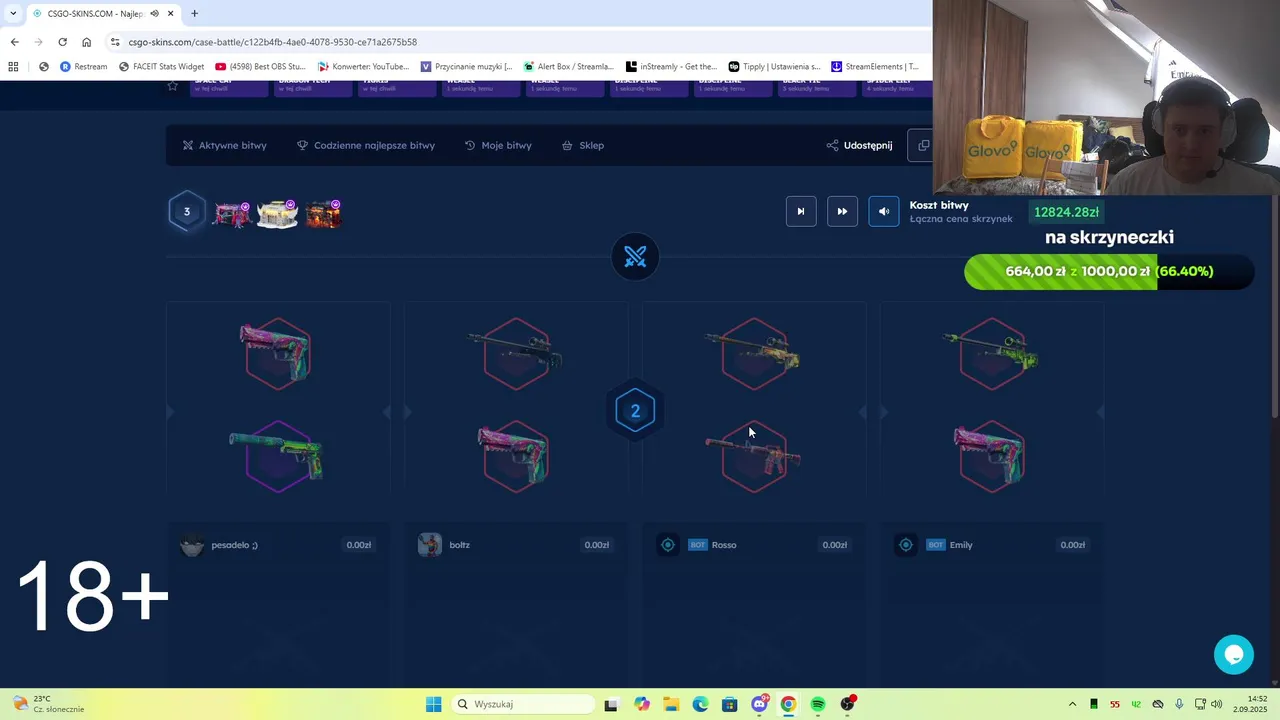Open Discord from taskbar
1280x720 pixels.
coord(759,704)
